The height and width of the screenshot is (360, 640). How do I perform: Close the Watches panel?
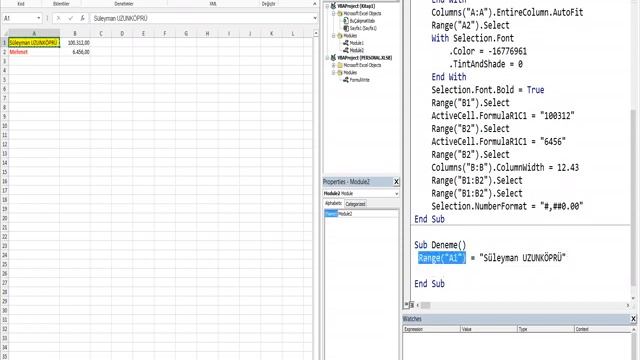(x=633, y=319)
